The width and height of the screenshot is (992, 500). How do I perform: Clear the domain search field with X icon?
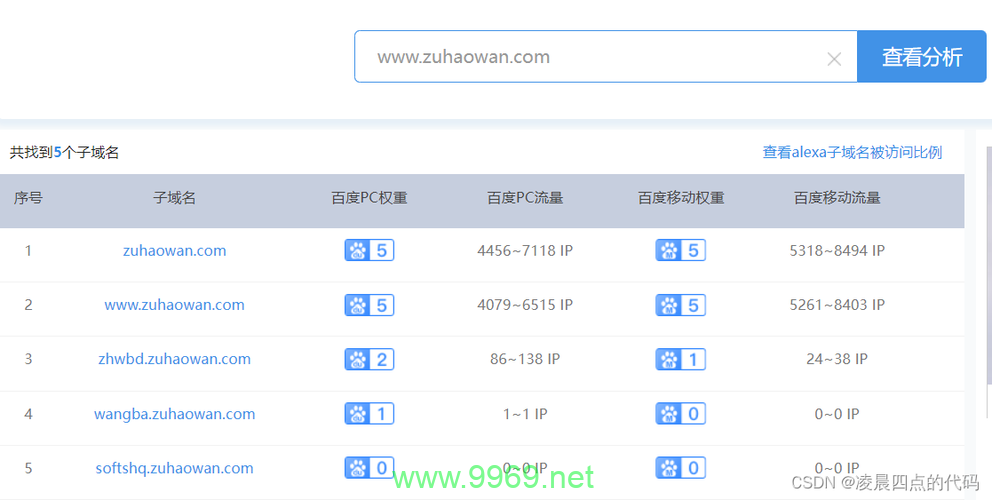coord(834,59)
